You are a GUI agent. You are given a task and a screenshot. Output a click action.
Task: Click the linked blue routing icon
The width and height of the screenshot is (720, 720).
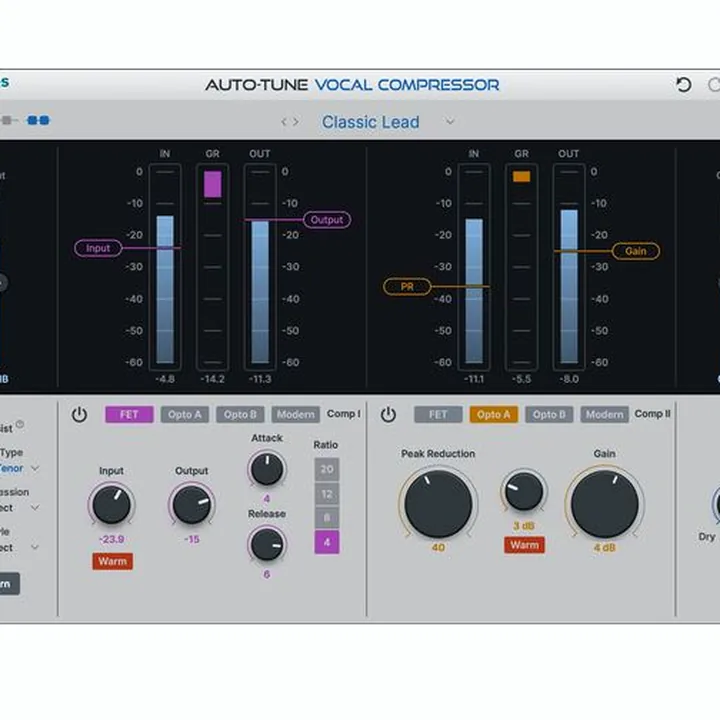[x=39, y=120]
